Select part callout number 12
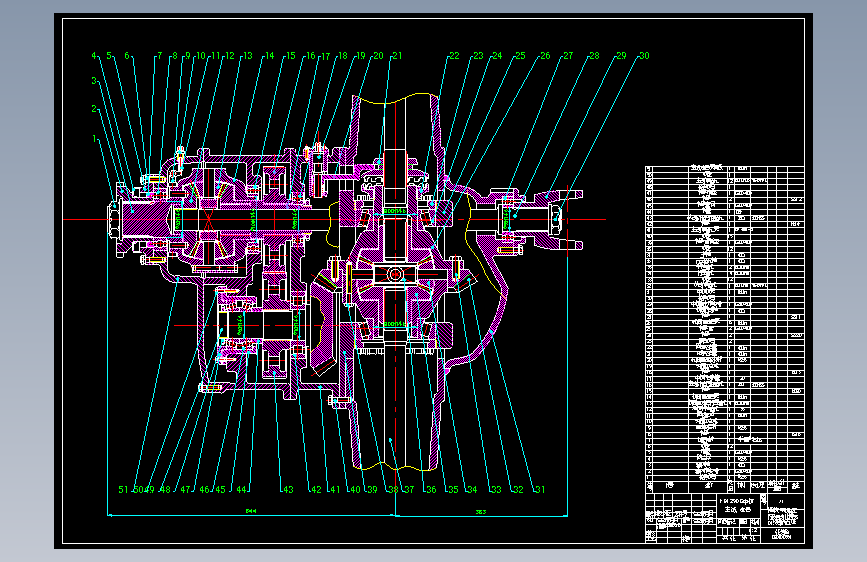 [230, 56]
